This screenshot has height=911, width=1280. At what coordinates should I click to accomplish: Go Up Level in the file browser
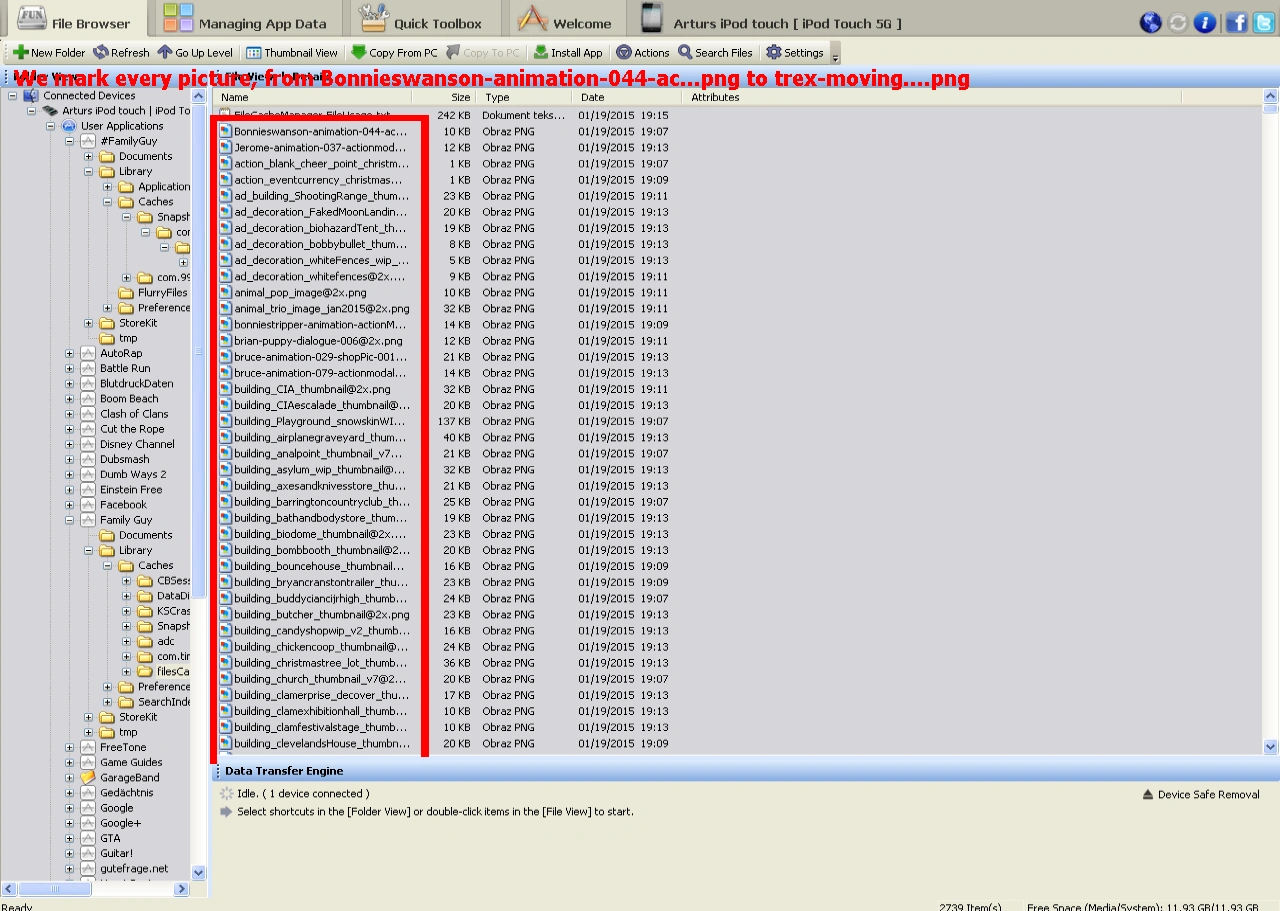click(195, 53)
